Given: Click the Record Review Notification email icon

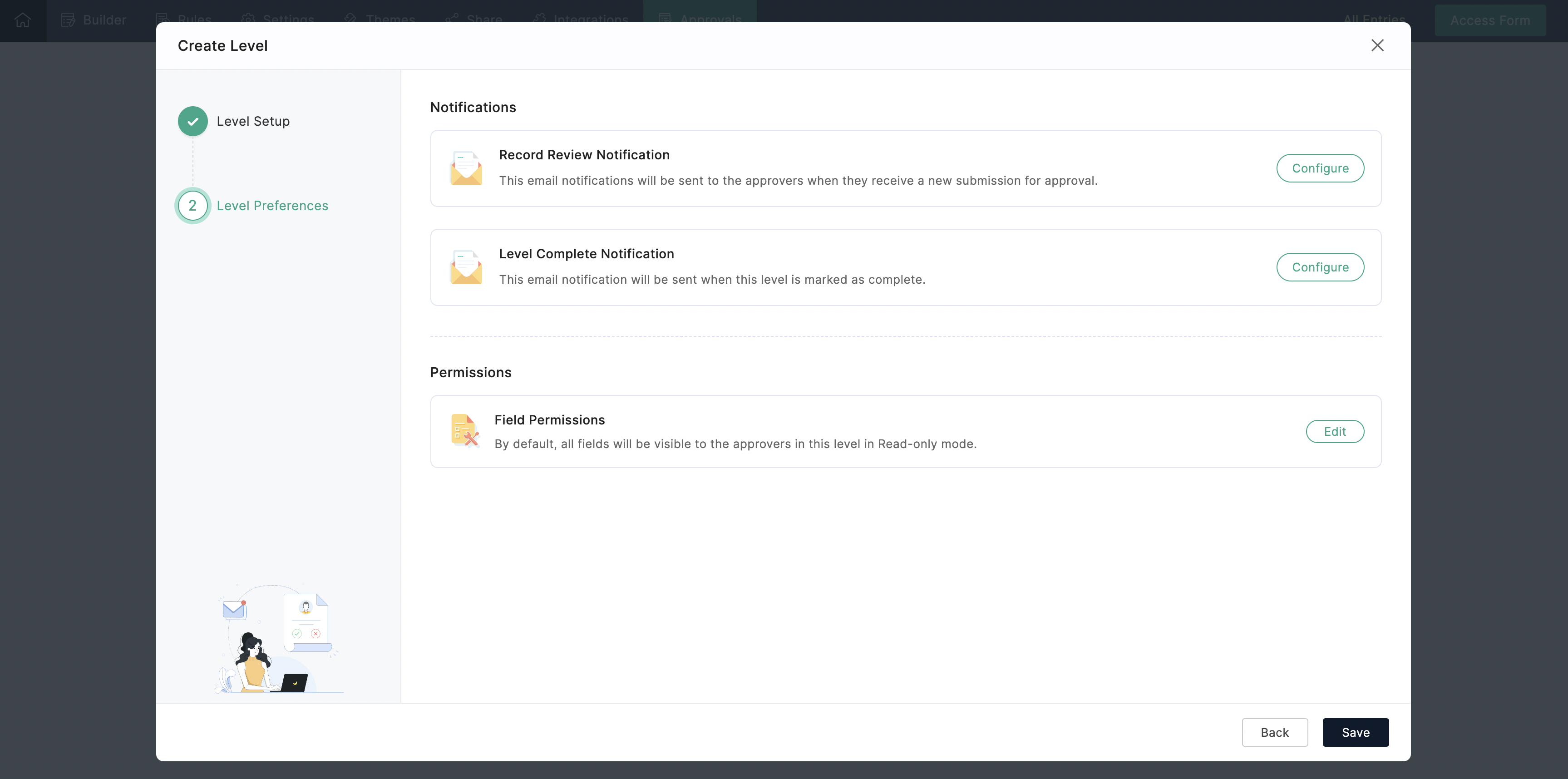Looking at the screenshot, I should [x=465, y=168].
